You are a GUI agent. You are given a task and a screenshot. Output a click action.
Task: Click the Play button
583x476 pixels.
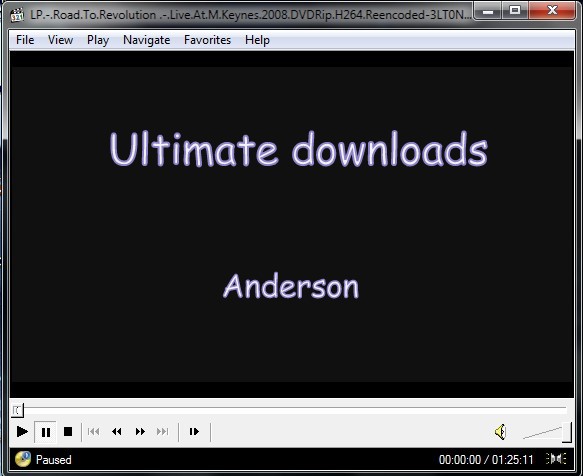(22, 432)
